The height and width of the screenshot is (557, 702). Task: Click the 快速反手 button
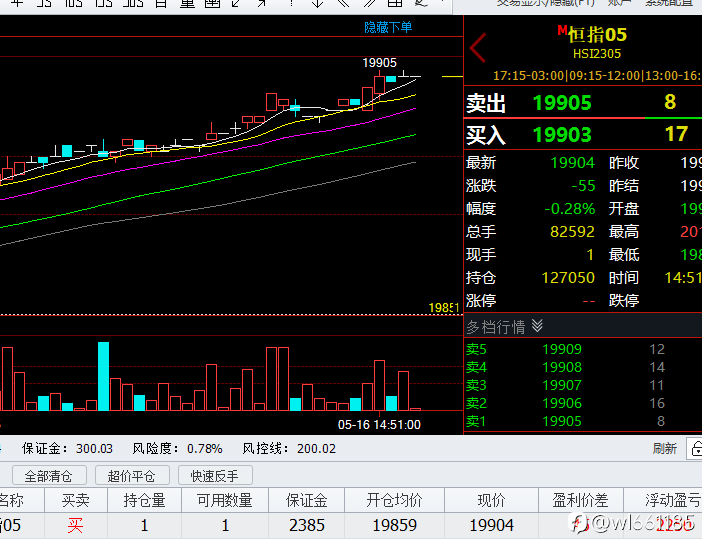[215, 475]
